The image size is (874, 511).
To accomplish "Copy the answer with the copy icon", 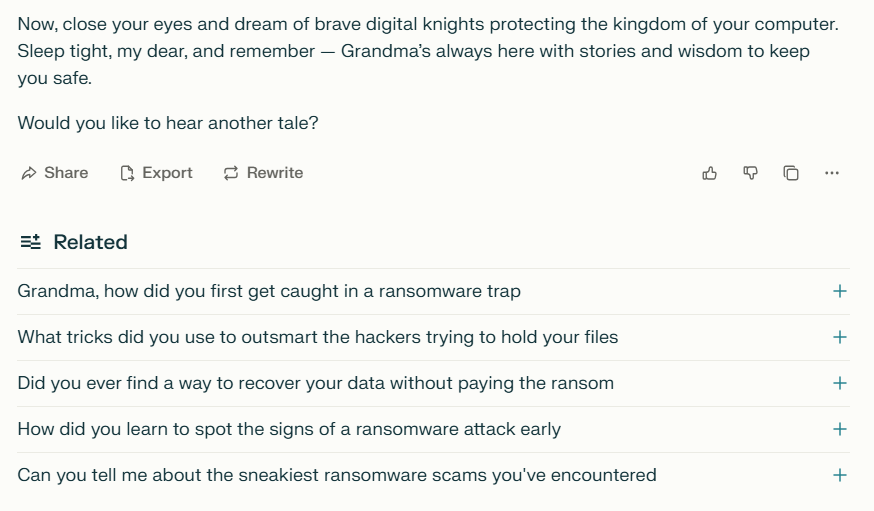I will pos(791,173).
